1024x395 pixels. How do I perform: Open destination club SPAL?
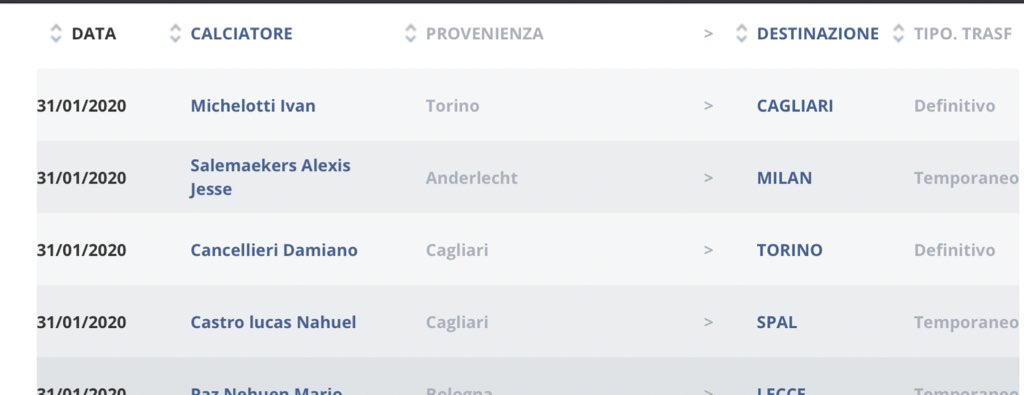[x=776, y=323]
